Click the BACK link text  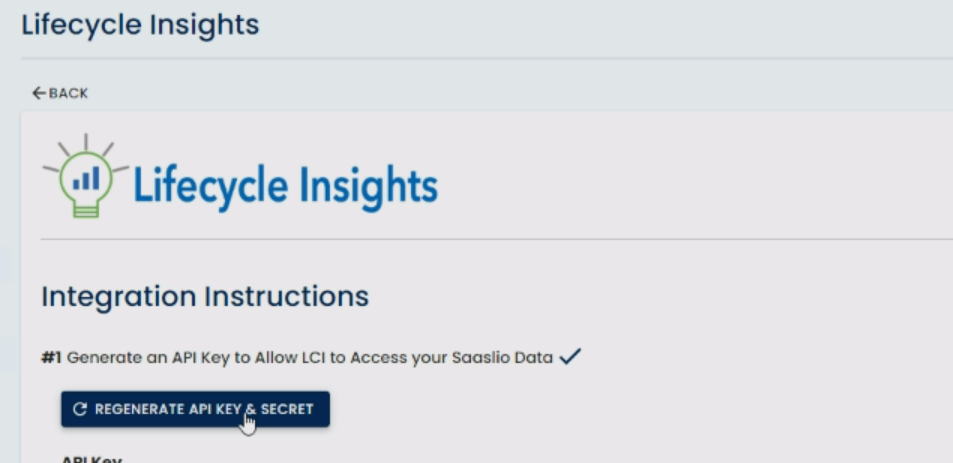tap(68, 93)
